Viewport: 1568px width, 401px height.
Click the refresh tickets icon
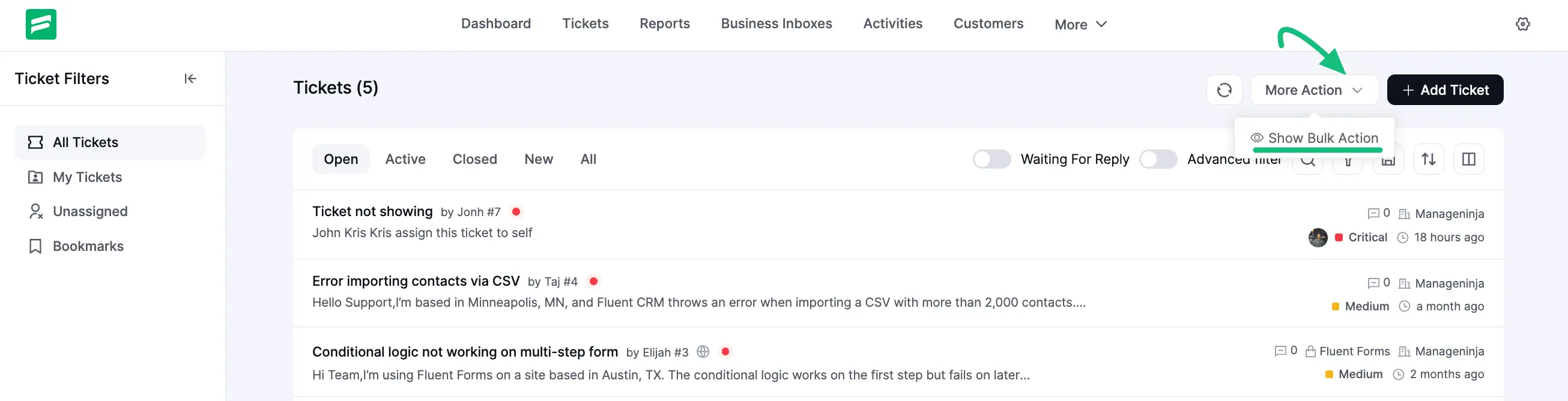pos(1223,90)
